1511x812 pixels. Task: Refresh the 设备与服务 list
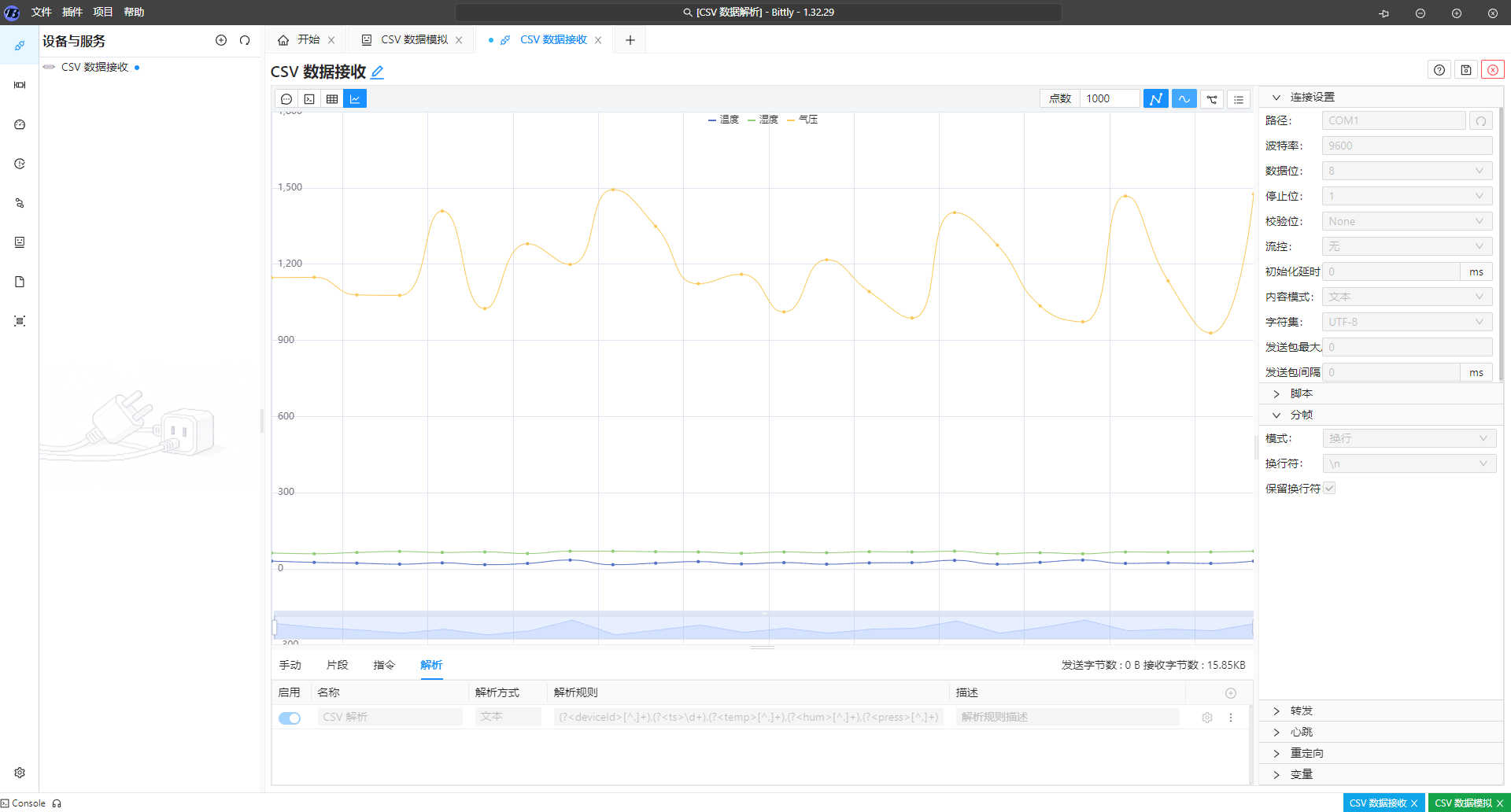[245, 40]
